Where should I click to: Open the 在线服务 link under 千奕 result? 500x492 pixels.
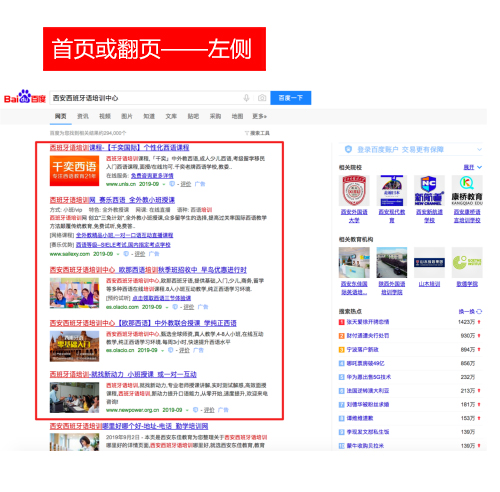pyautogui.click(x=152, y=175)
